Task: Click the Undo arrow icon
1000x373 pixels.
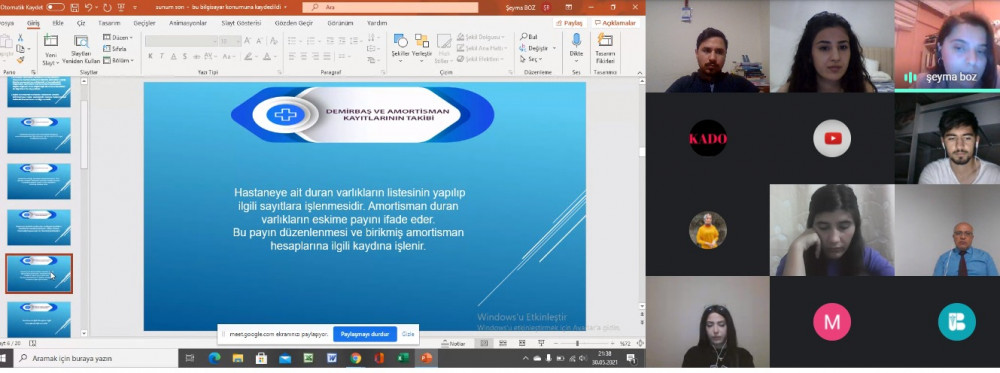Action: pos(89,7)
